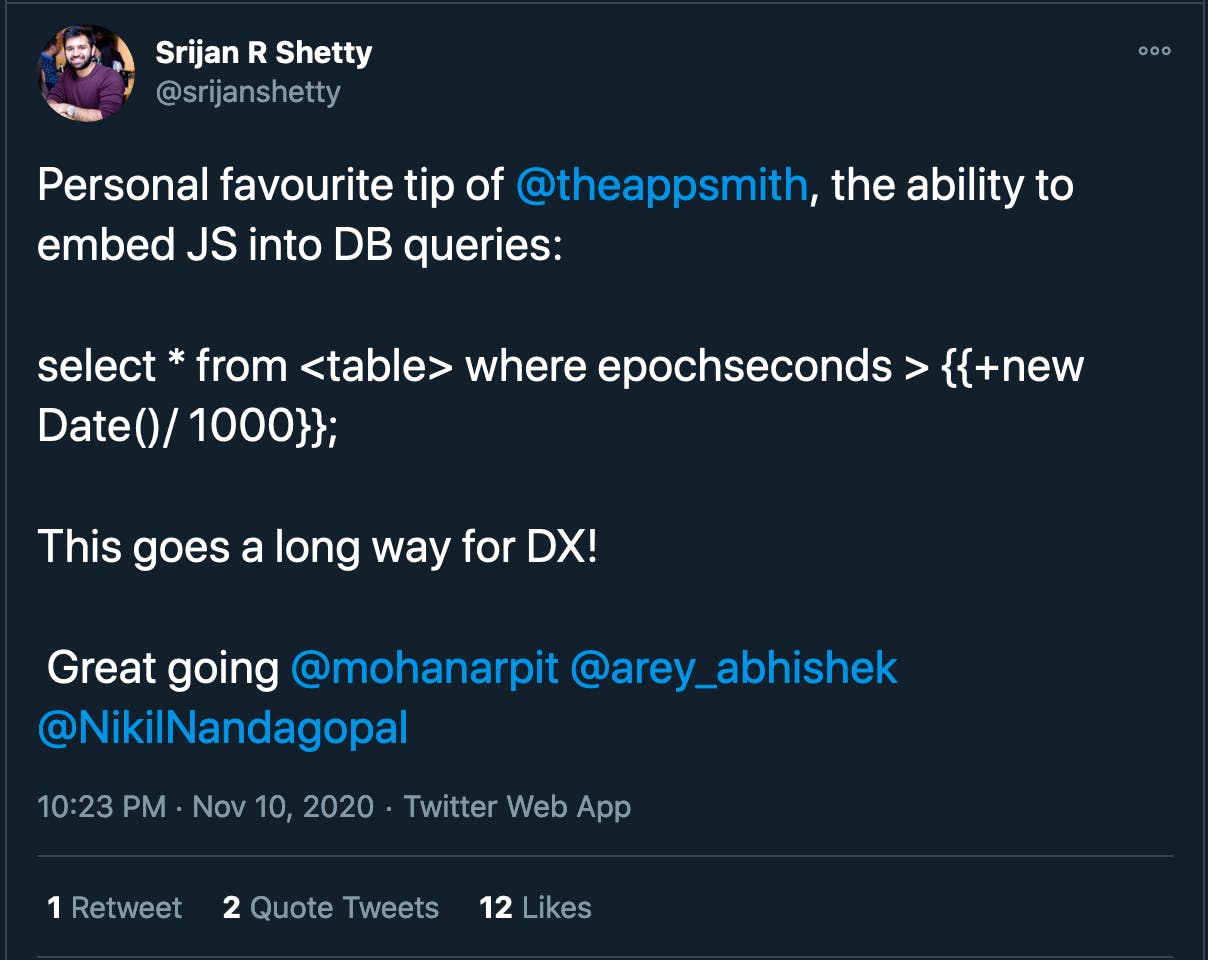
Task: Click the "select * from <table>" query text
Action: tap(246, 367)
